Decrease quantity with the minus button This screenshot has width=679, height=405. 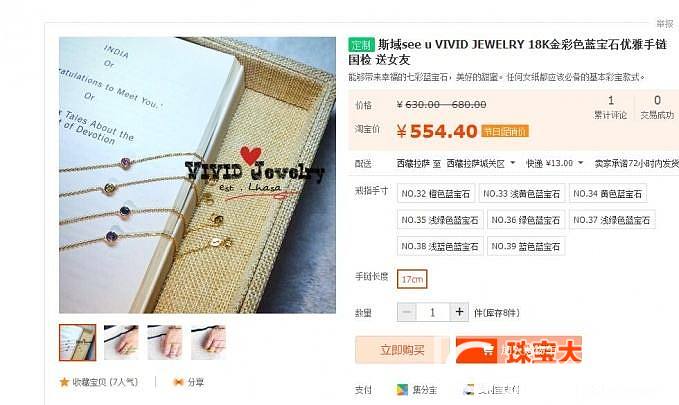407,312
